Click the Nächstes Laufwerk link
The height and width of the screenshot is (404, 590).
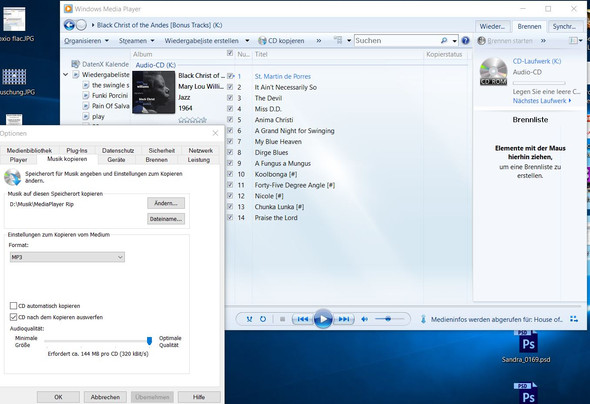coord(542,101)
